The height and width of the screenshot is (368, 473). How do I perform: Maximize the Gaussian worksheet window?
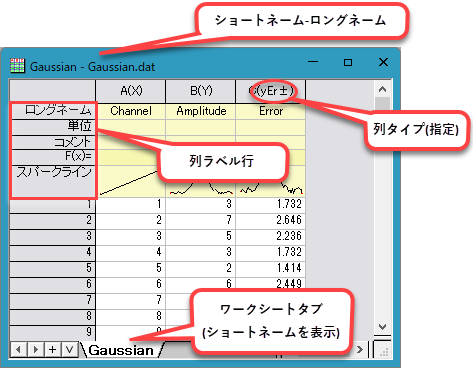(348, 62)
